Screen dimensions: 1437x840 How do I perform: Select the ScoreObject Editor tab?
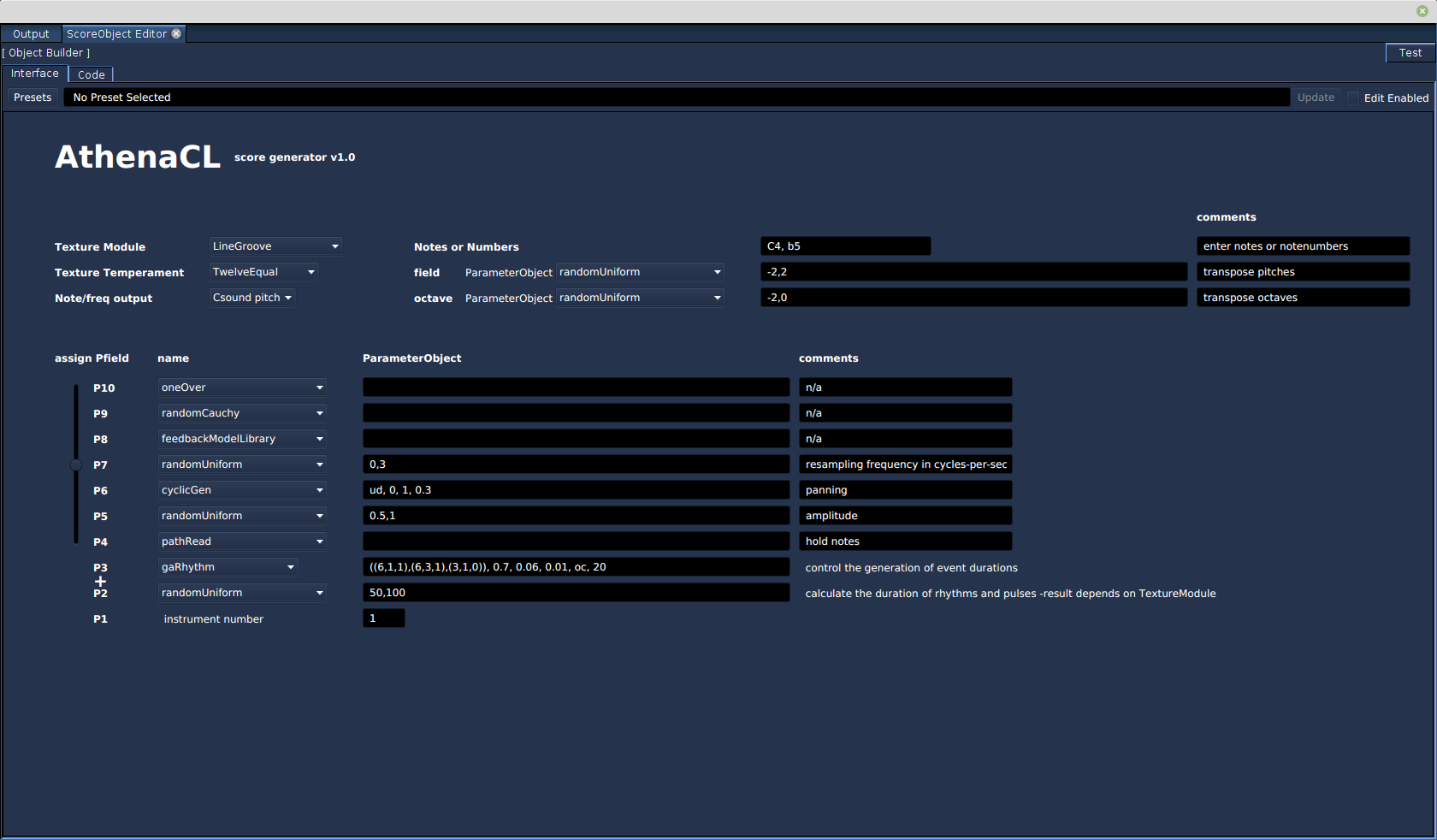tap(116, 34)
